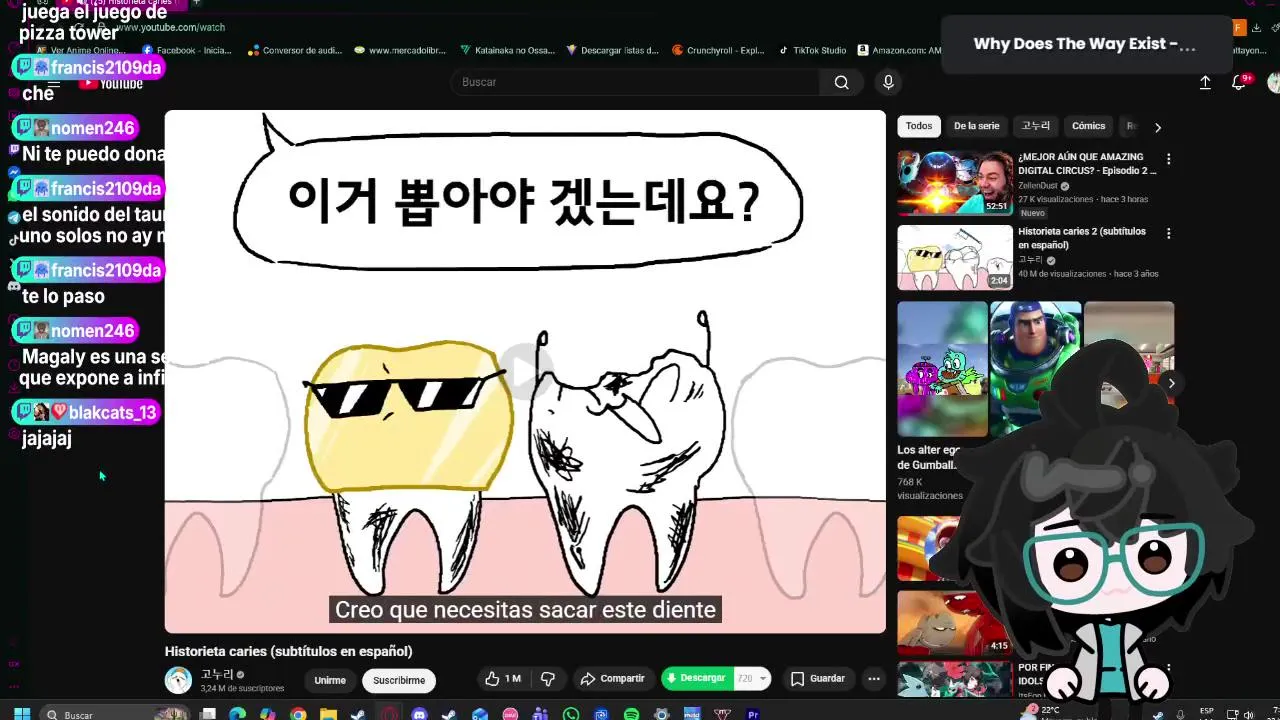Activate voice search microphone icon
The width and height of the screenshot is (1280, 720).
888,82
